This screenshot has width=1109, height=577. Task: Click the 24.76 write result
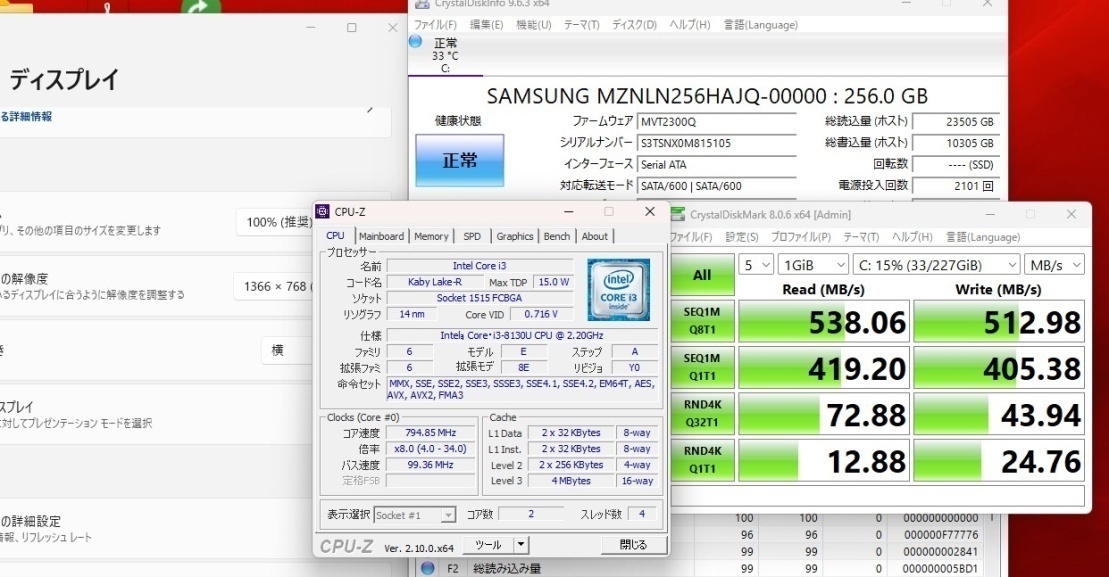(999, 460)
